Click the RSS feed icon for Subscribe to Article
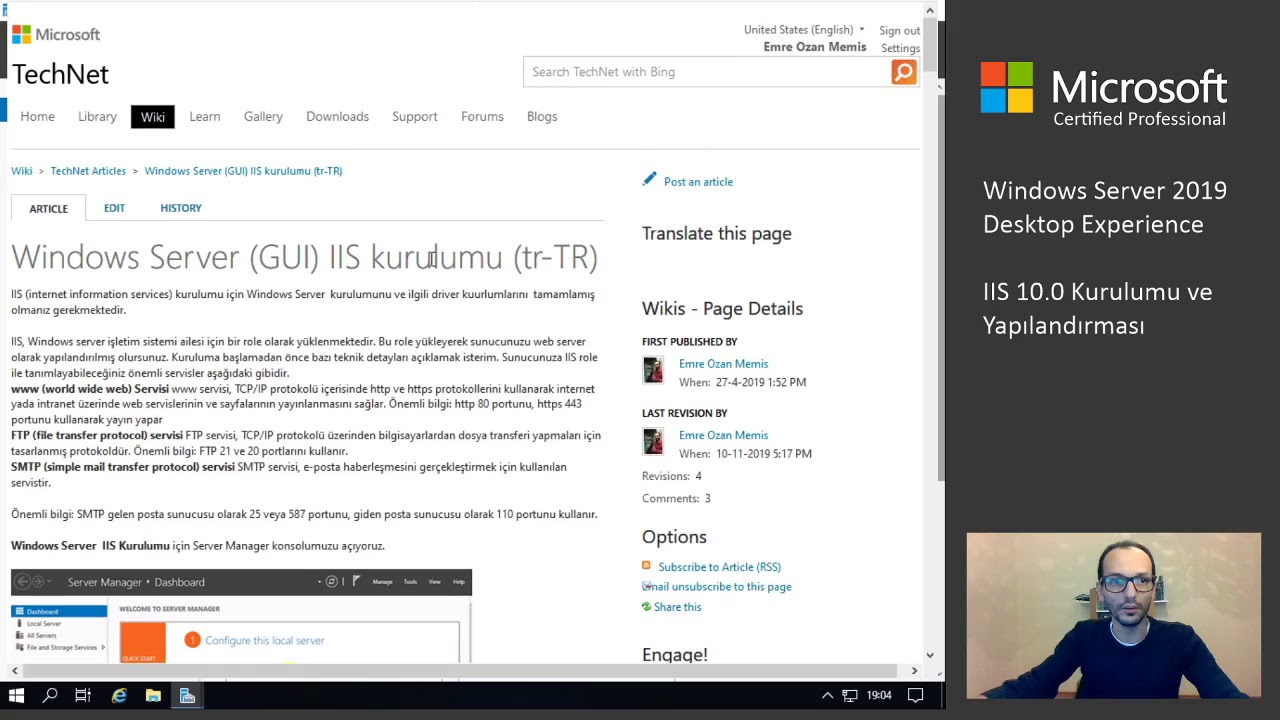1280x720 pixels. 646,566
